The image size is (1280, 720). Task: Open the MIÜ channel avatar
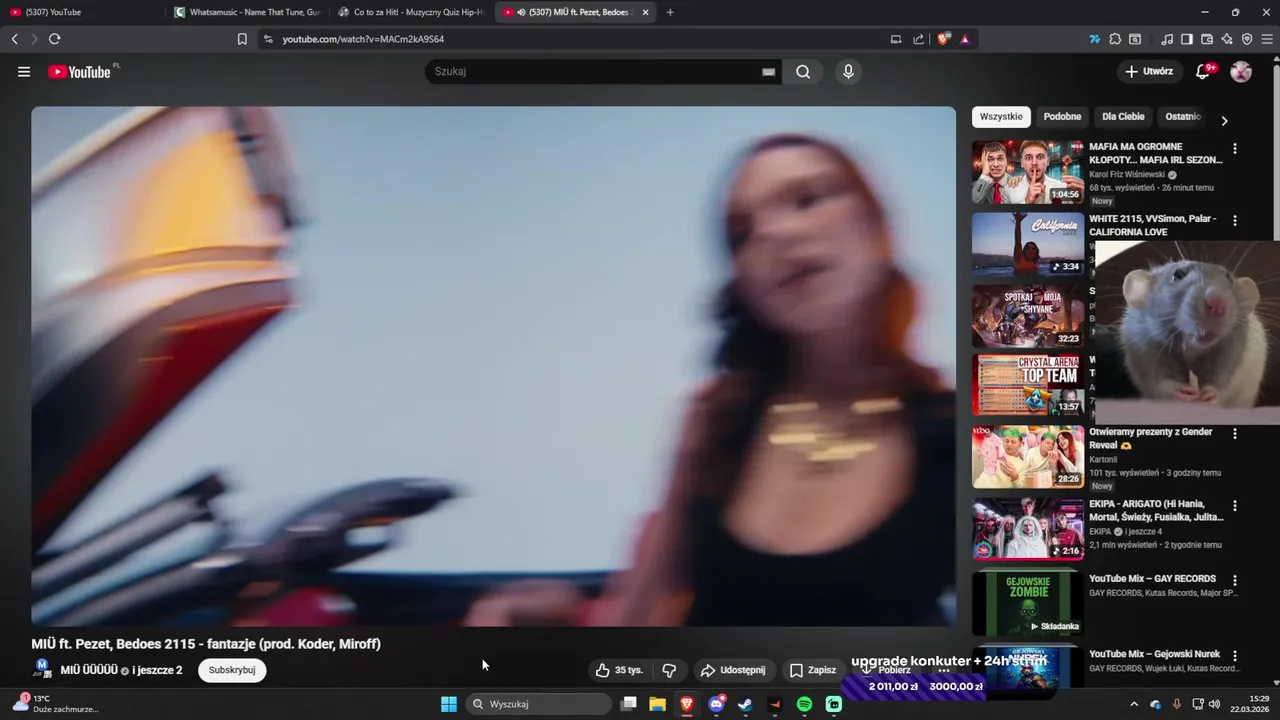point(42,669)
